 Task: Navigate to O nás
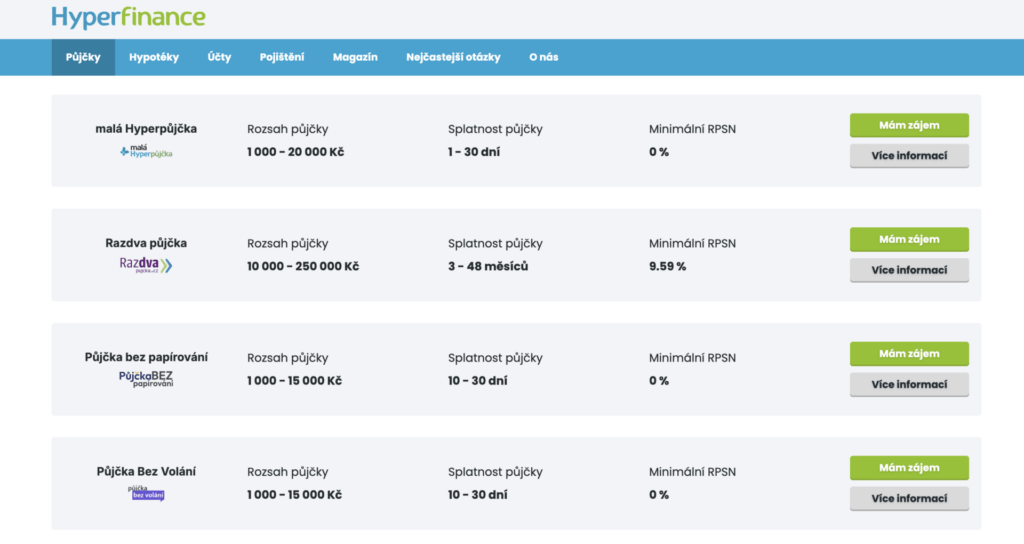544,57
